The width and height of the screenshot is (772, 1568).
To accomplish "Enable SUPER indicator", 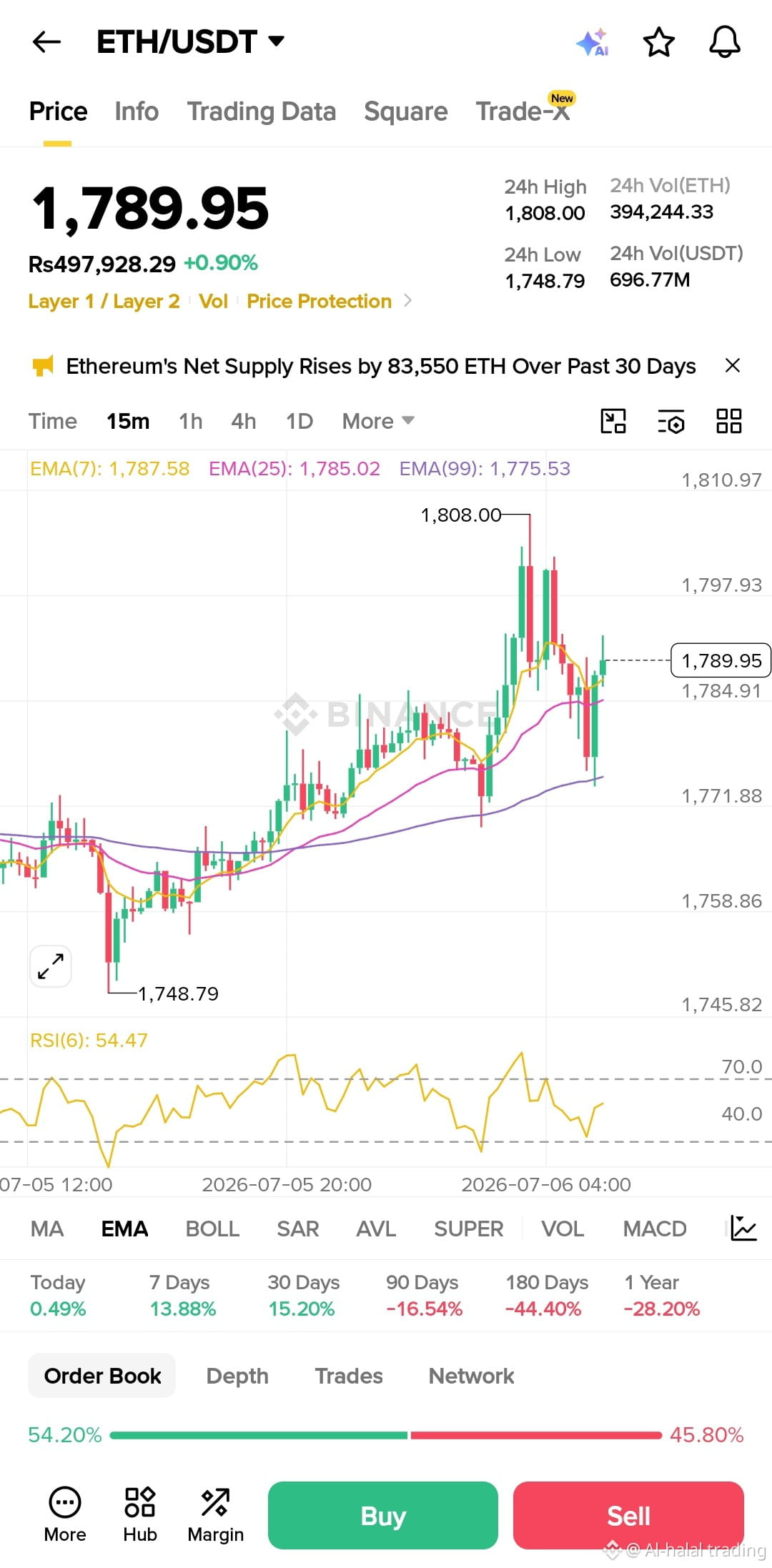I will tap(469, 1229).
